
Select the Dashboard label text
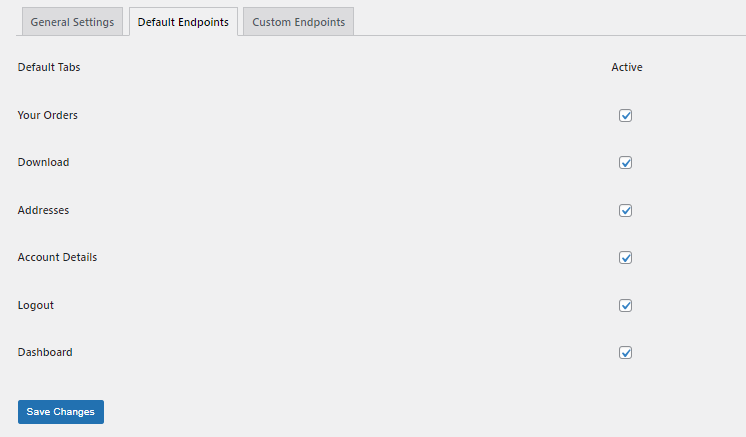45,352
